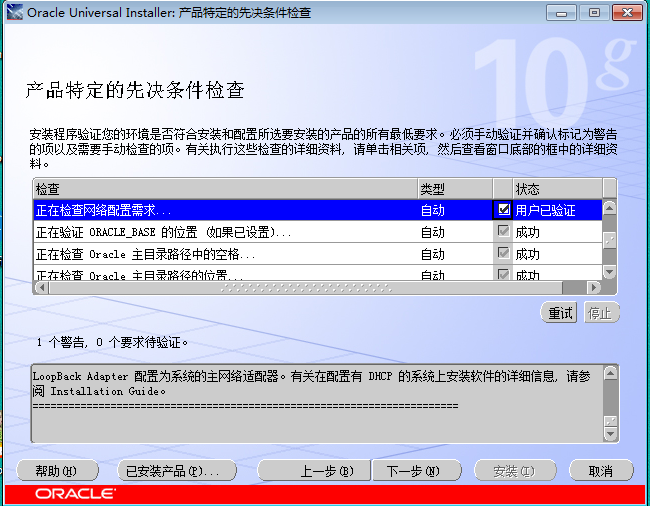This screenshot has height=506, width=650.
Task: Click the LoopBack Adapter details text
Action: click(312, 384)
